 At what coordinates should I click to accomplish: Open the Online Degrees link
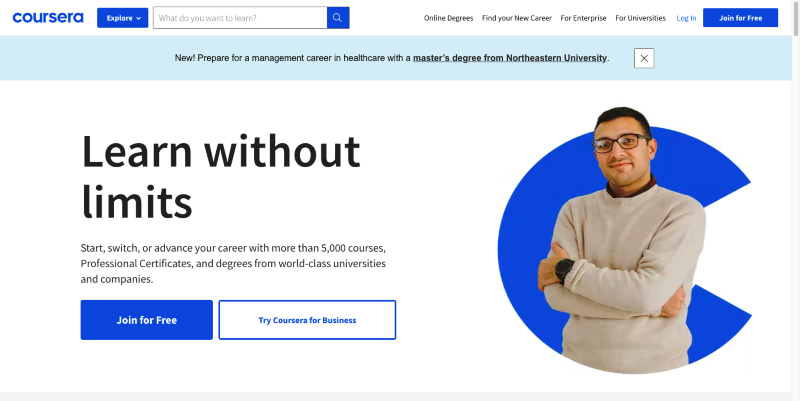(x=448, y=18)
